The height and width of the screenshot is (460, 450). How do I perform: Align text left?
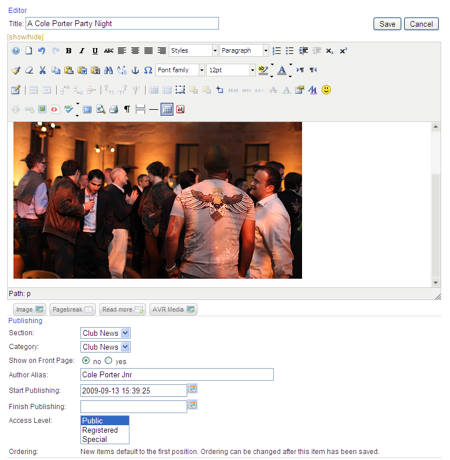coord(122,51)
